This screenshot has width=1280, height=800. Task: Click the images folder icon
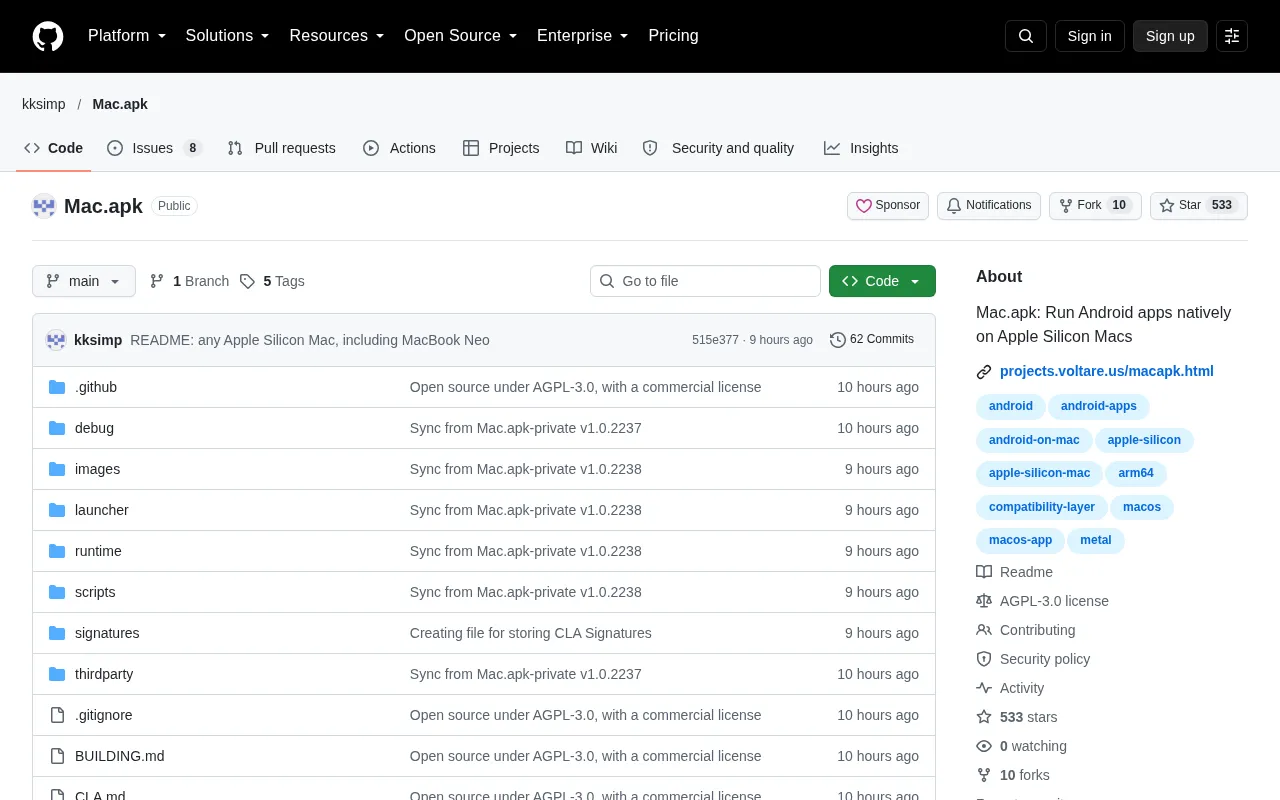tap(57, 469)
